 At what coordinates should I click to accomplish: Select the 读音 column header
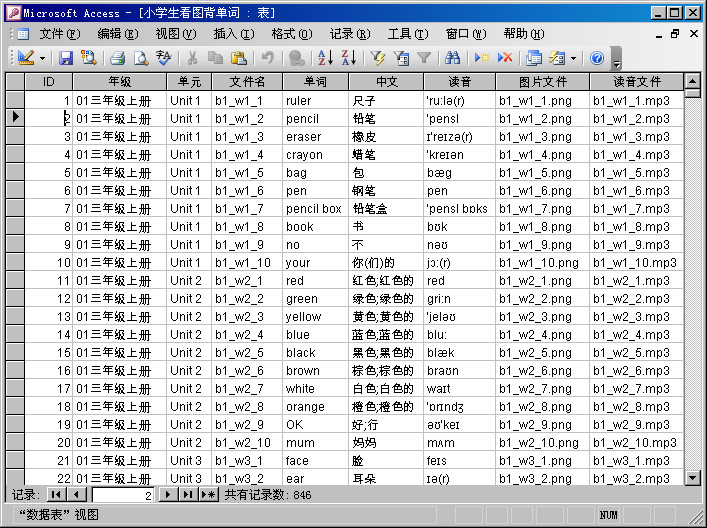pyautogui.click(x=459, y=82)
